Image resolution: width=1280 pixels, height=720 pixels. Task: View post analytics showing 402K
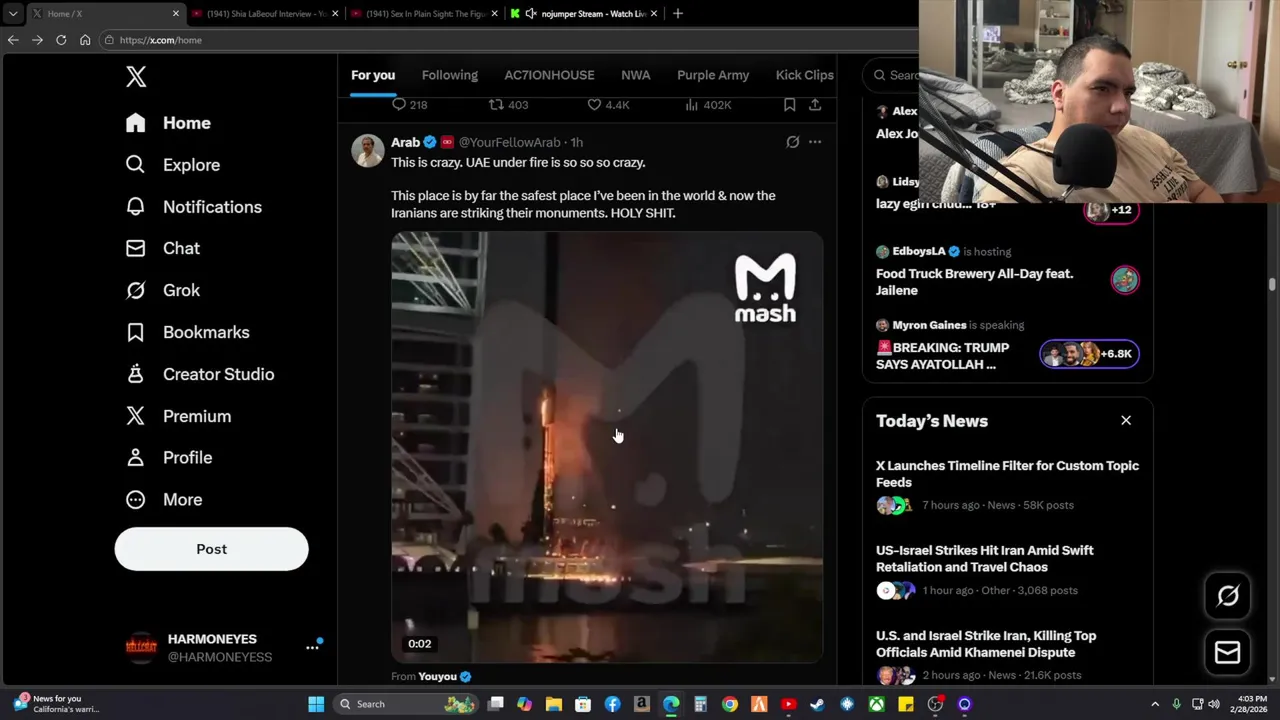click(708, 105)
